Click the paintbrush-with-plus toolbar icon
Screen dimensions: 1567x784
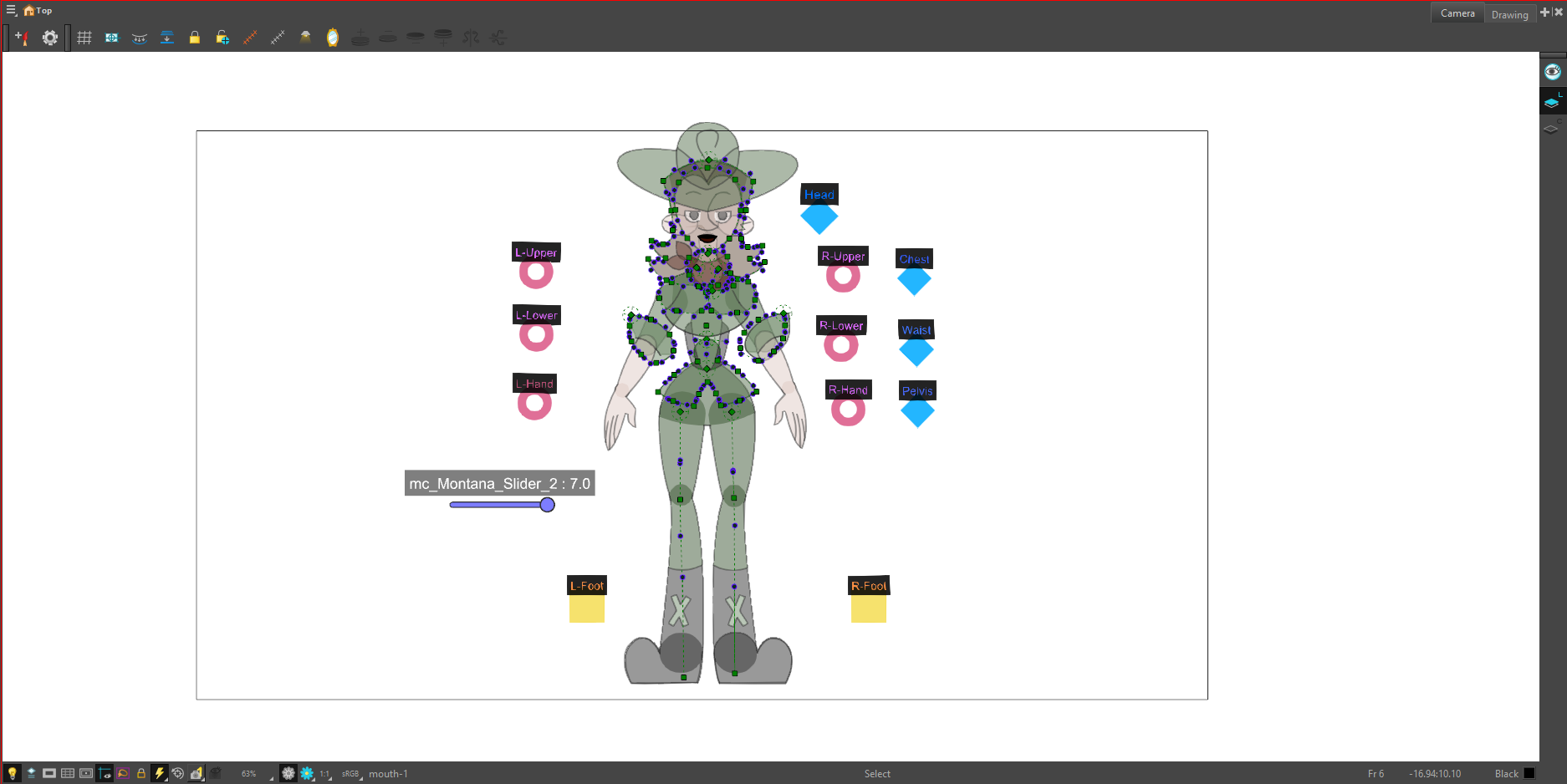click(x=22, y=38)
